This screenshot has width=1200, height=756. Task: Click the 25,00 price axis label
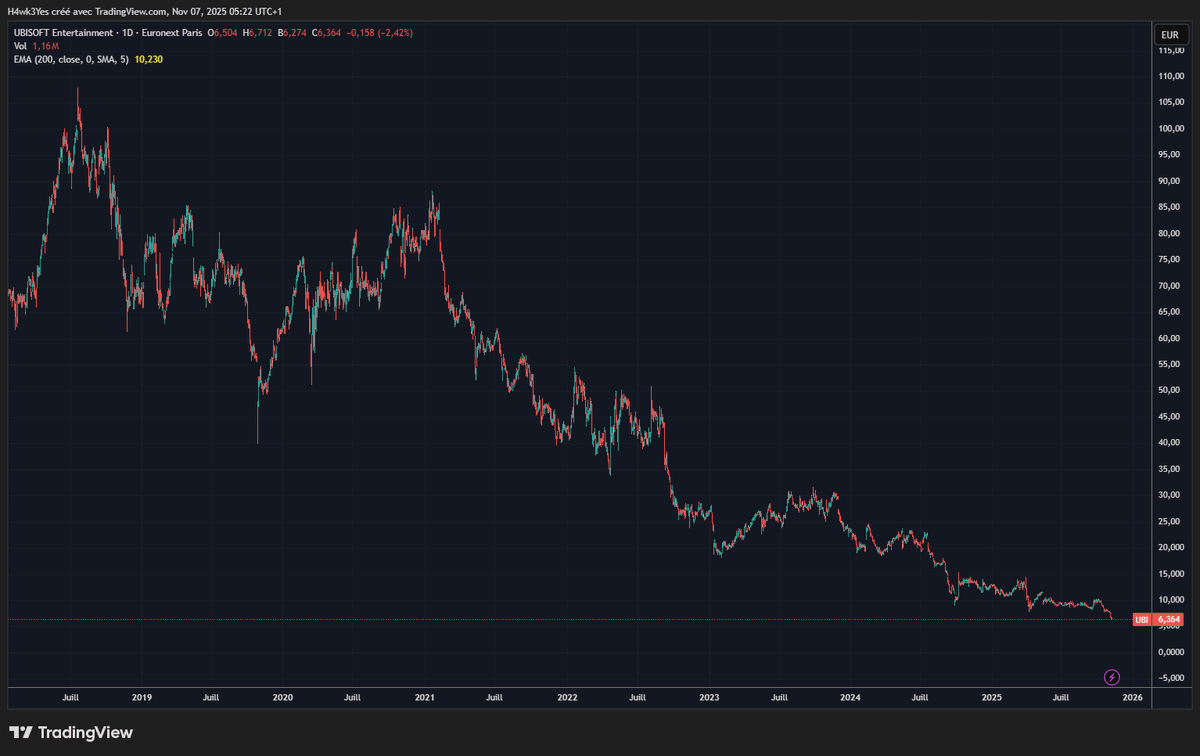click(x=1169, y=521)
